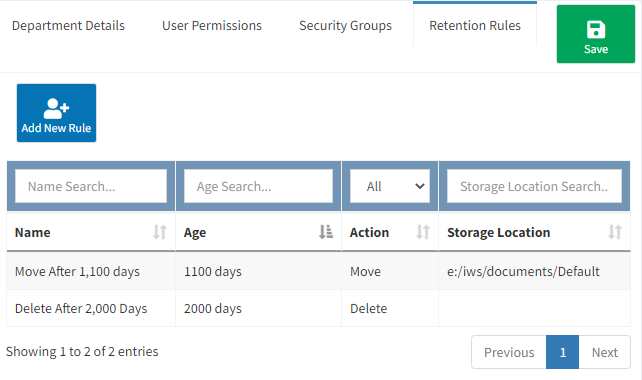This screenshot has width=642, height=380.
Task: Go to Security Groups tab
Action: click(x=345, y=25)
